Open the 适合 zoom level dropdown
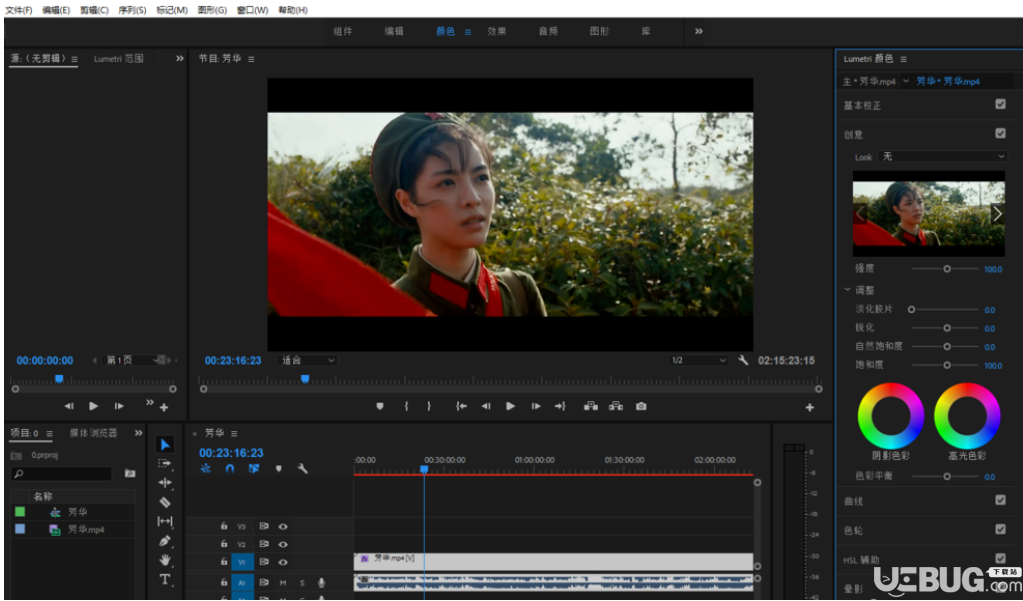Image resolution: width=1023 pixels, height=601 pixels. [307, 360]
